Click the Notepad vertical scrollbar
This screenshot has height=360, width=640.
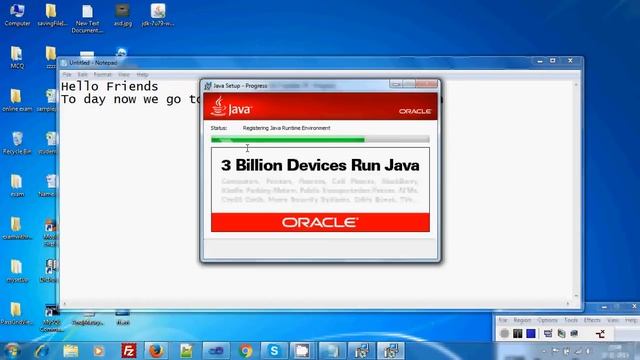coord(576,190)
